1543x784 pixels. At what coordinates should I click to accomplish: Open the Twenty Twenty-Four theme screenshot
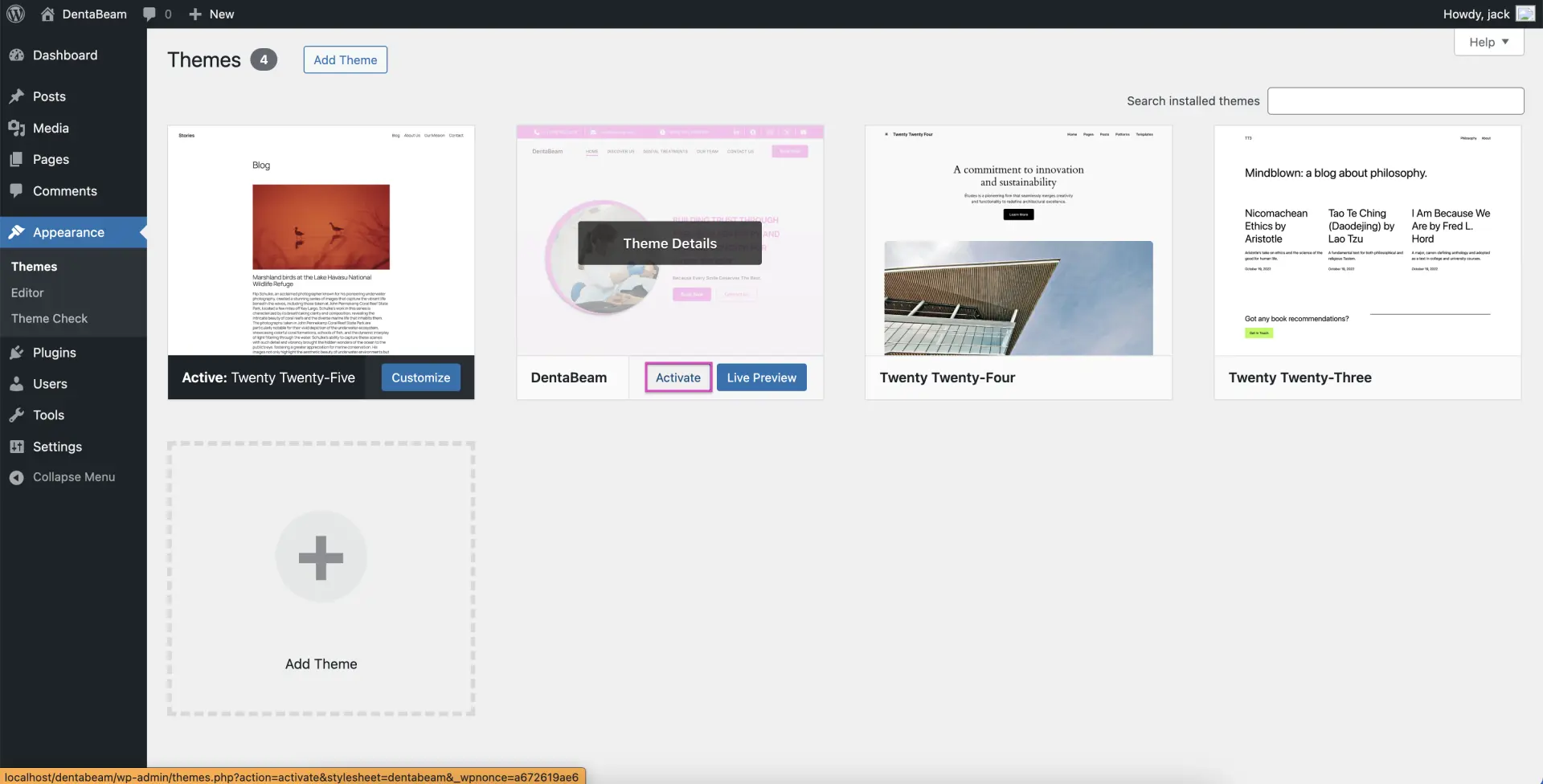pos(1018,240)
